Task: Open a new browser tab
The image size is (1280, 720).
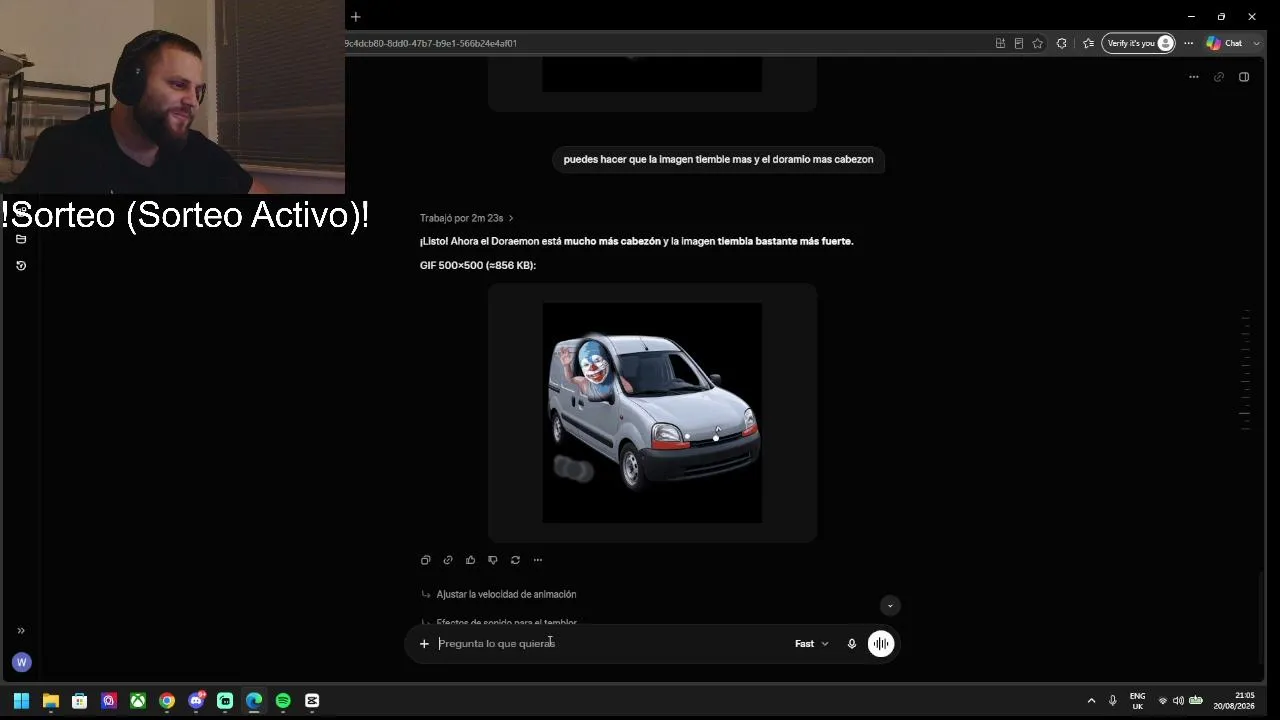Action: point(355,17)
